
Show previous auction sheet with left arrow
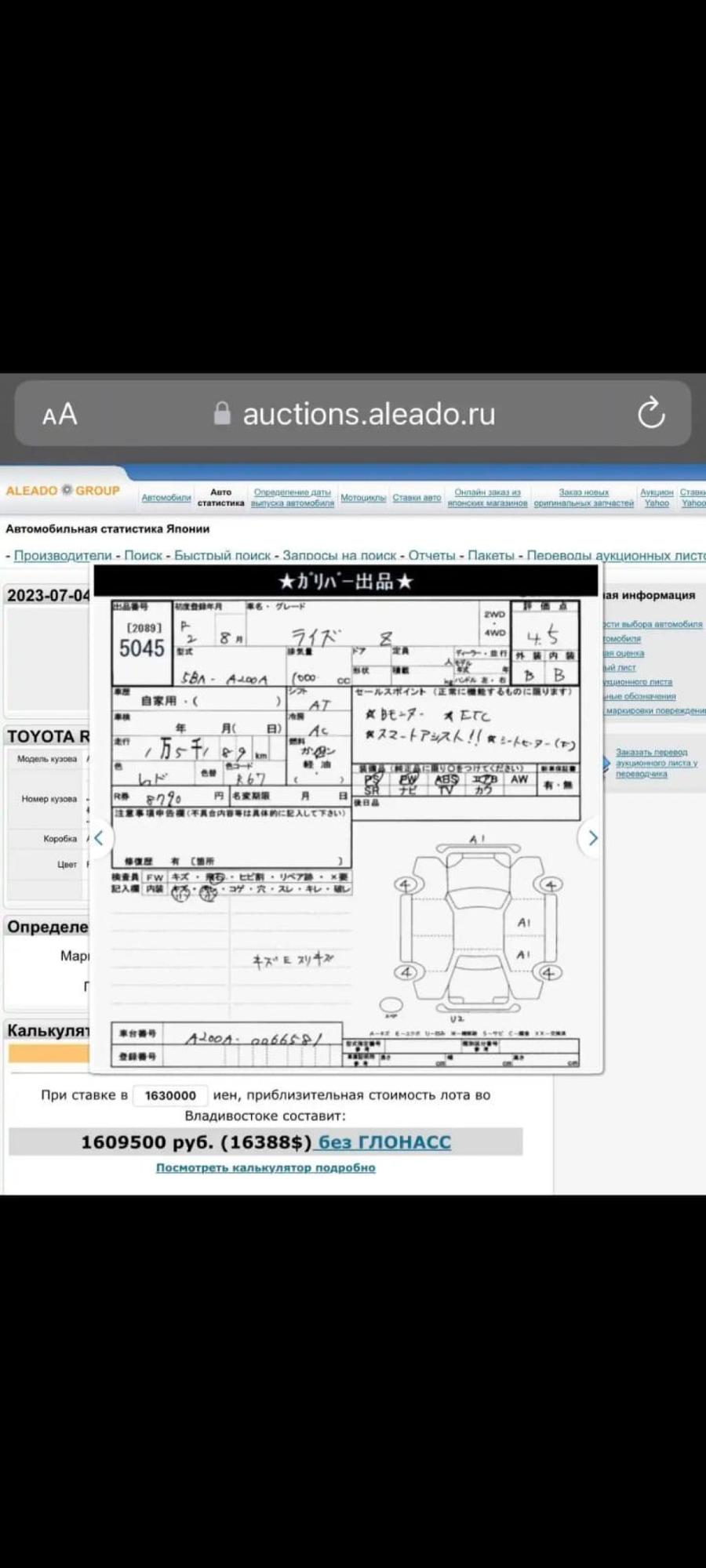point(99,837)
